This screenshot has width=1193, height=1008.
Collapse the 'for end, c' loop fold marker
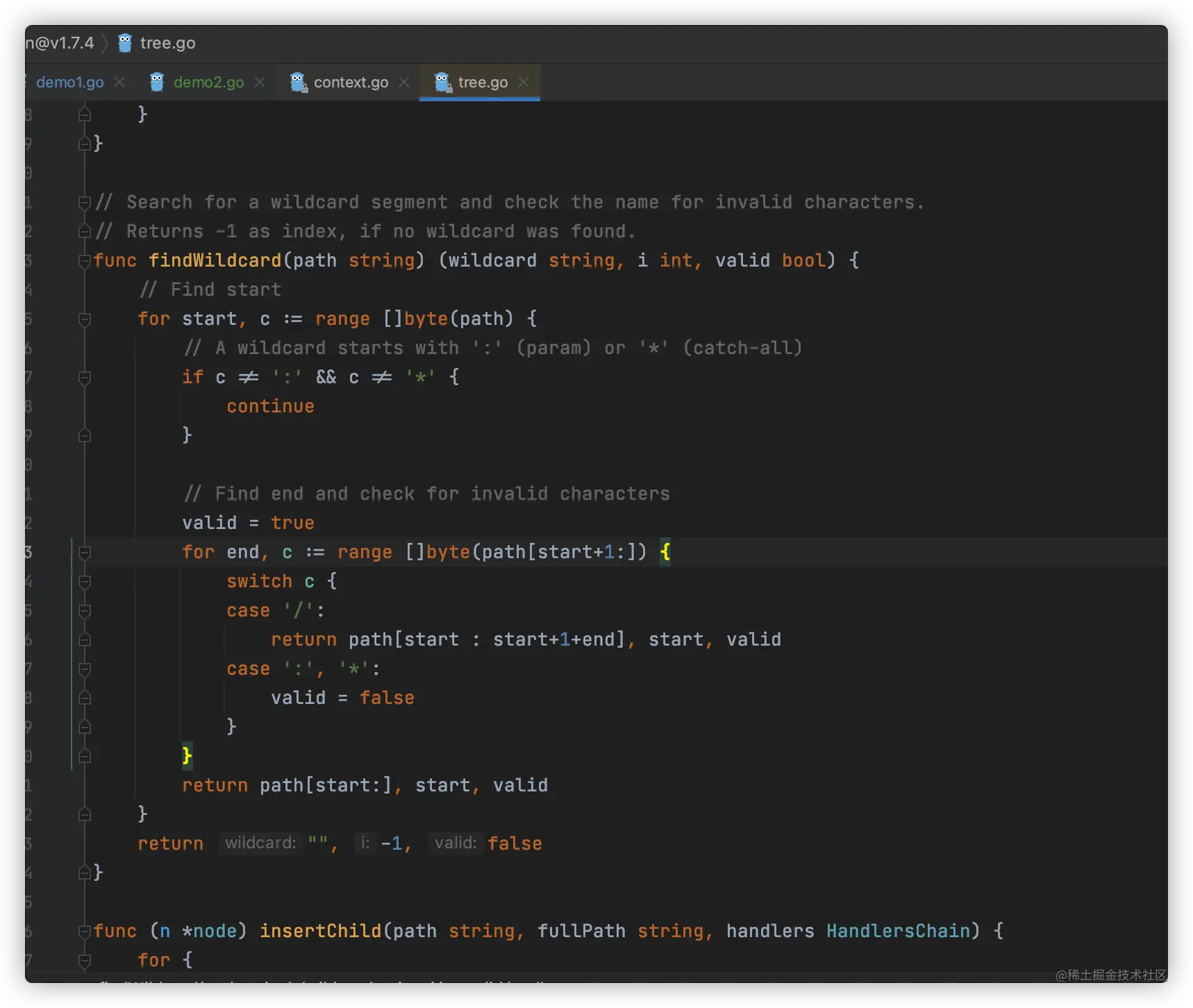[x=85, y=553]
